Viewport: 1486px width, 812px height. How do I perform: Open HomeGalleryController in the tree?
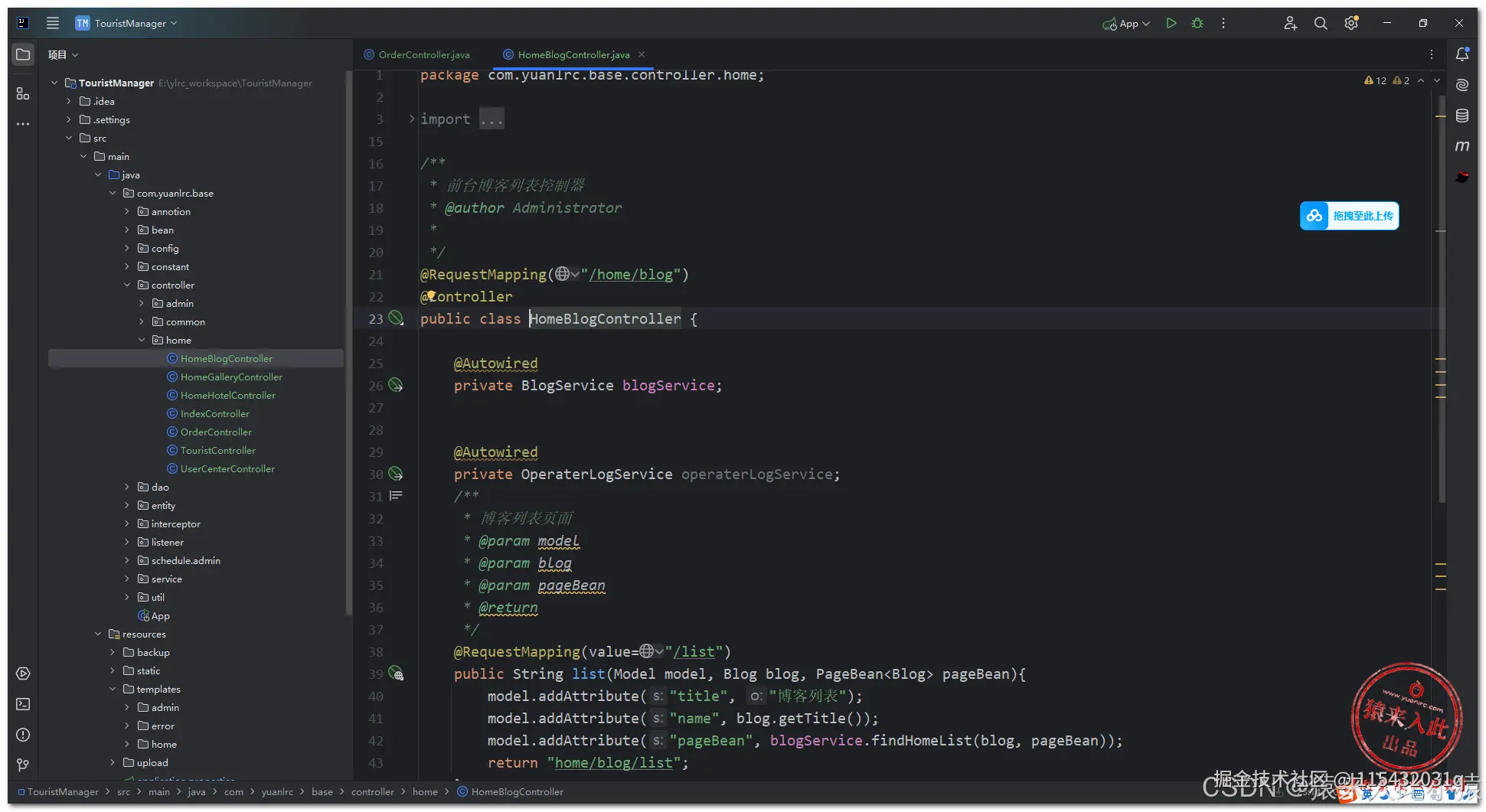click(x=231, y=377)
